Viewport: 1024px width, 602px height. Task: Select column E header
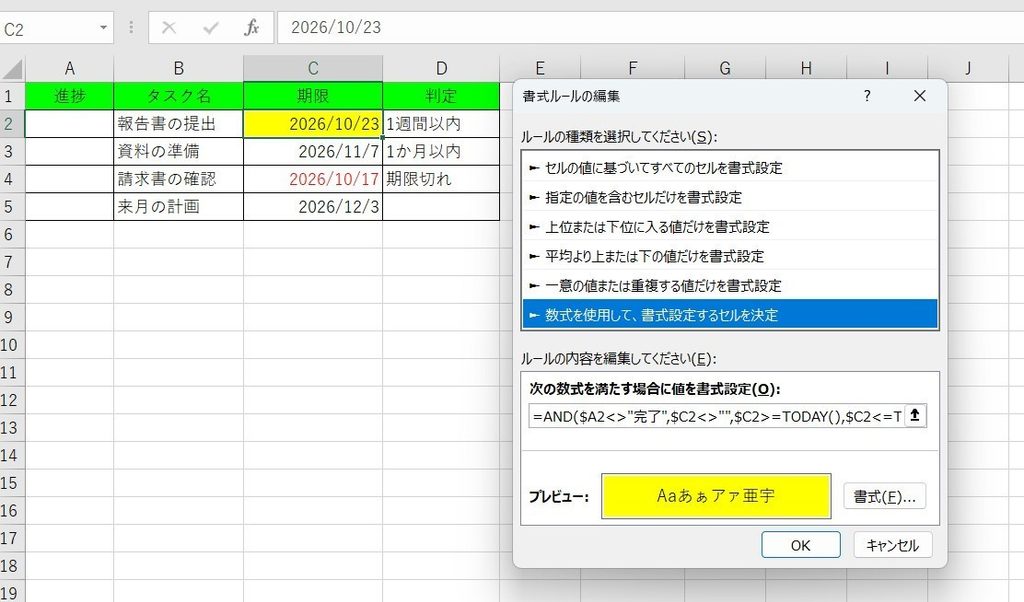click(x=540, y=69)
